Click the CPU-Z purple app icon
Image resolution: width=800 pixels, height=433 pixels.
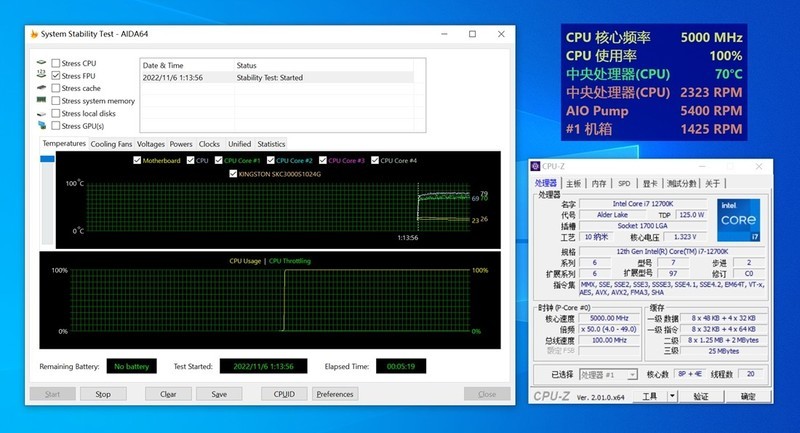[x=535, y=166]
